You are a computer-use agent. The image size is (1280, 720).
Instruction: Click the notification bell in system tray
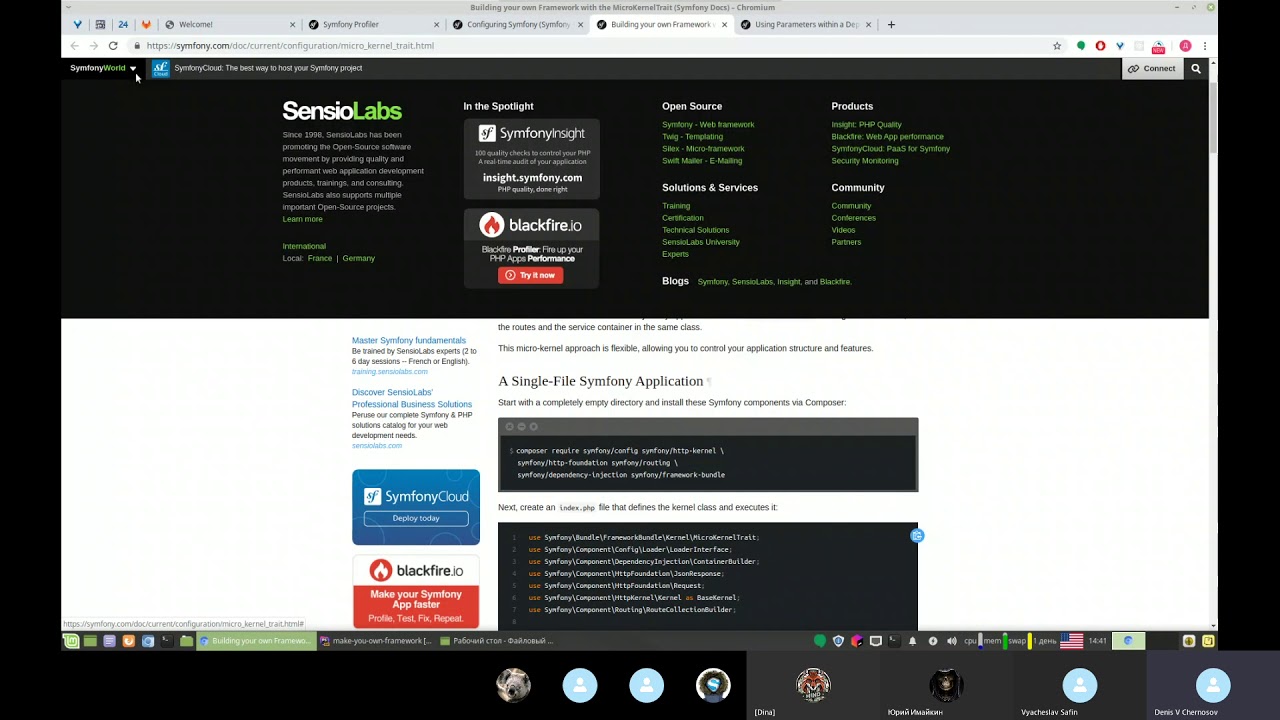pyautogui.click(x=912, y=641)
